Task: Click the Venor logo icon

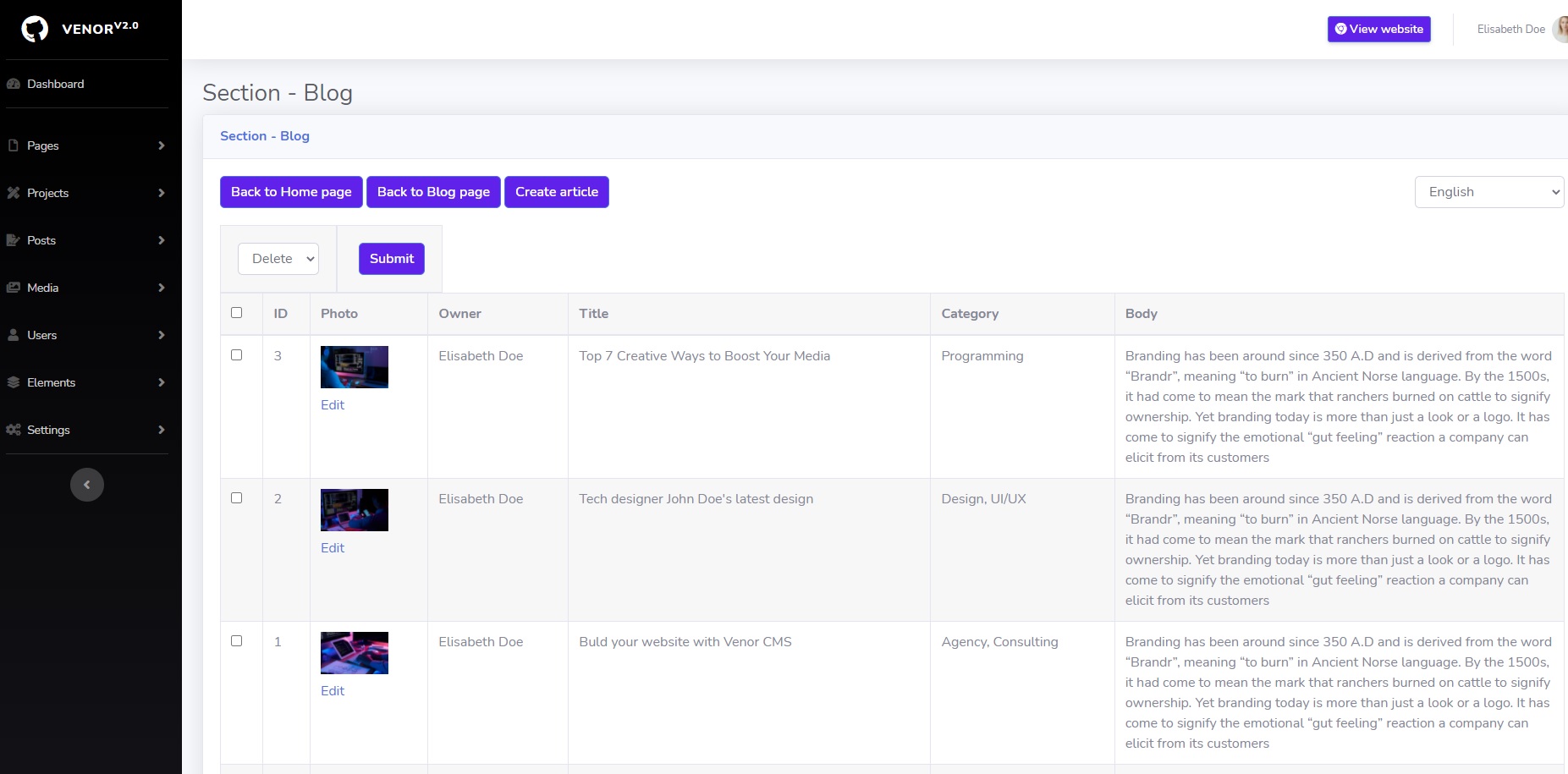Action: coord(35,29)
